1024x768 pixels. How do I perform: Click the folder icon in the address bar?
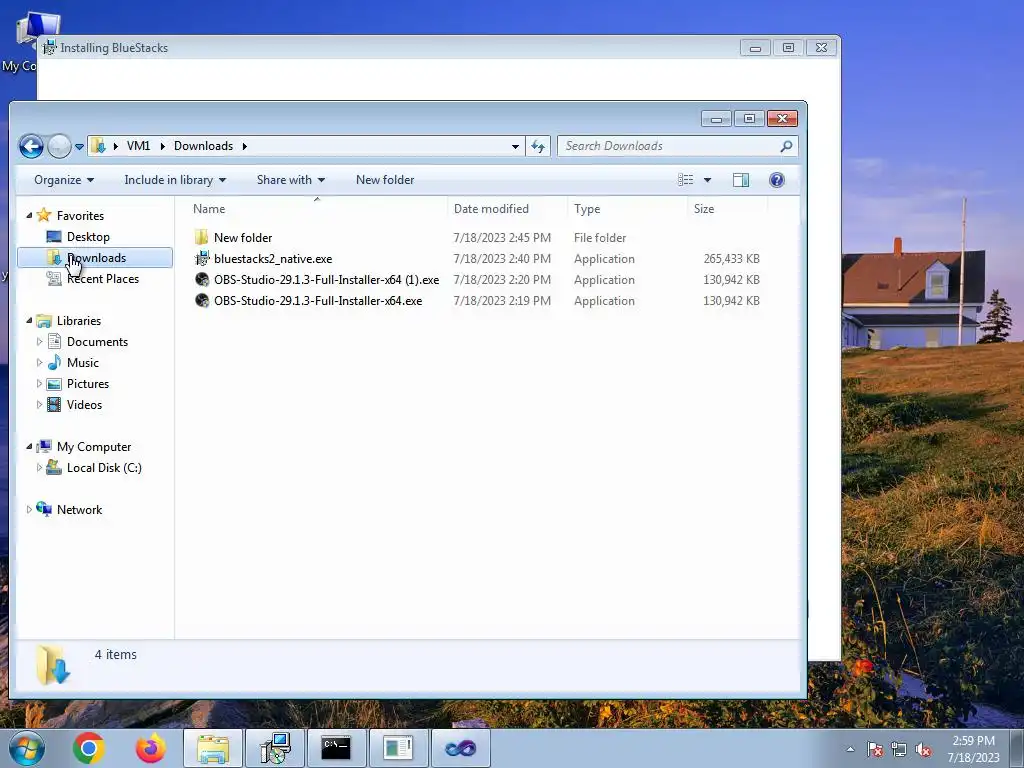(x=98, y=146)
